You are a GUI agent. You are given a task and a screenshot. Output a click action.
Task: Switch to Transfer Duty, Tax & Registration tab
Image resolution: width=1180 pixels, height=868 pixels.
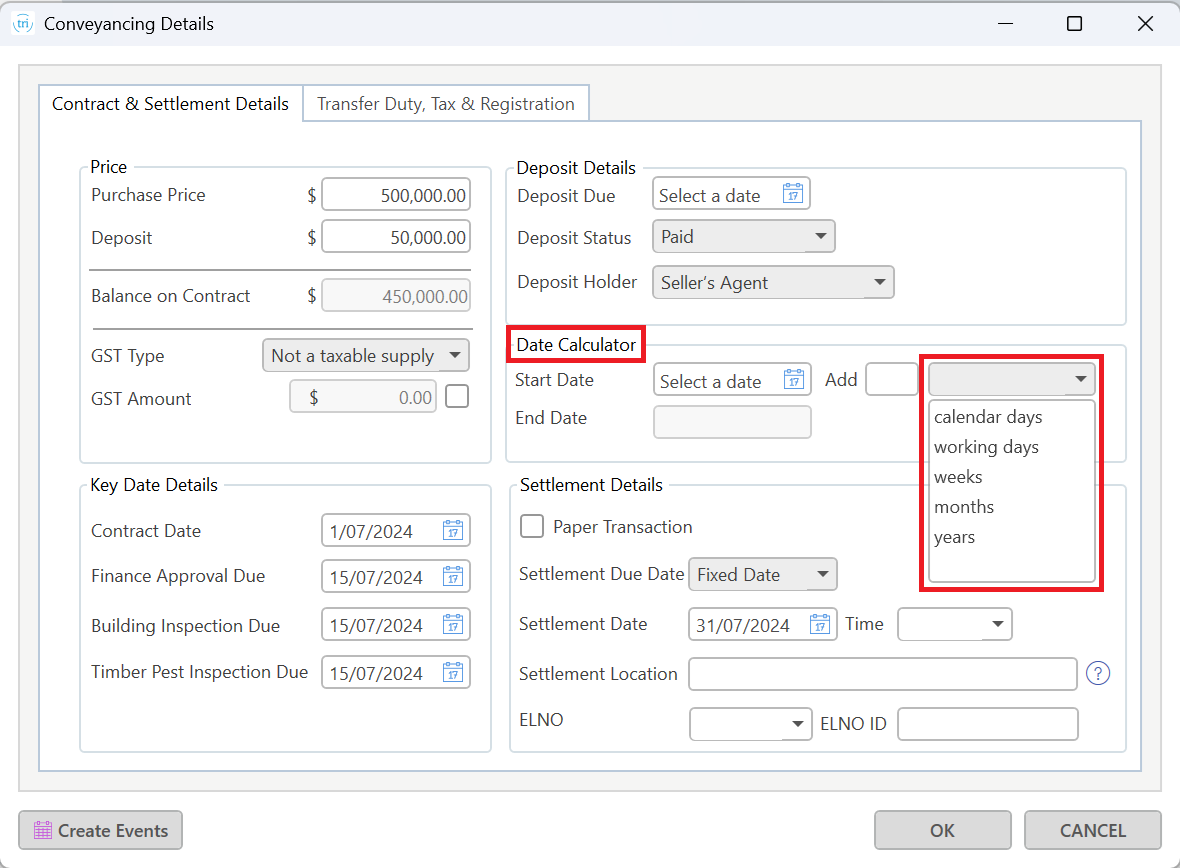point(446,104)
